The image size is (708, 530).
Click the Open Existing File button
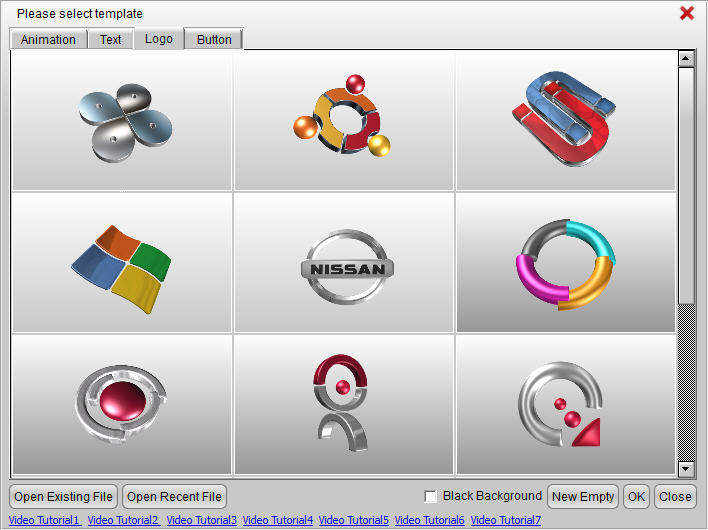pyautogui.click(x=63, y=497)
